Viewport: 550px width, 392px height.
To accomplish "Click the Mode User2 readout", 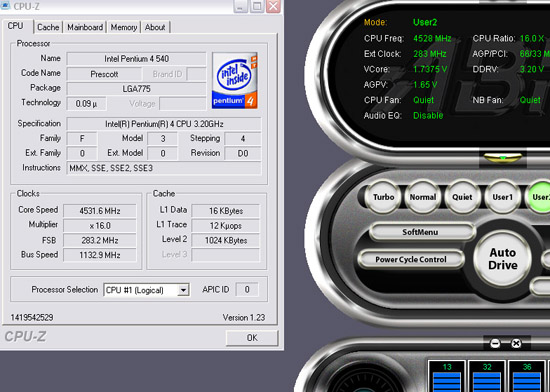I will pyautogui.click(x=425, y=22).
